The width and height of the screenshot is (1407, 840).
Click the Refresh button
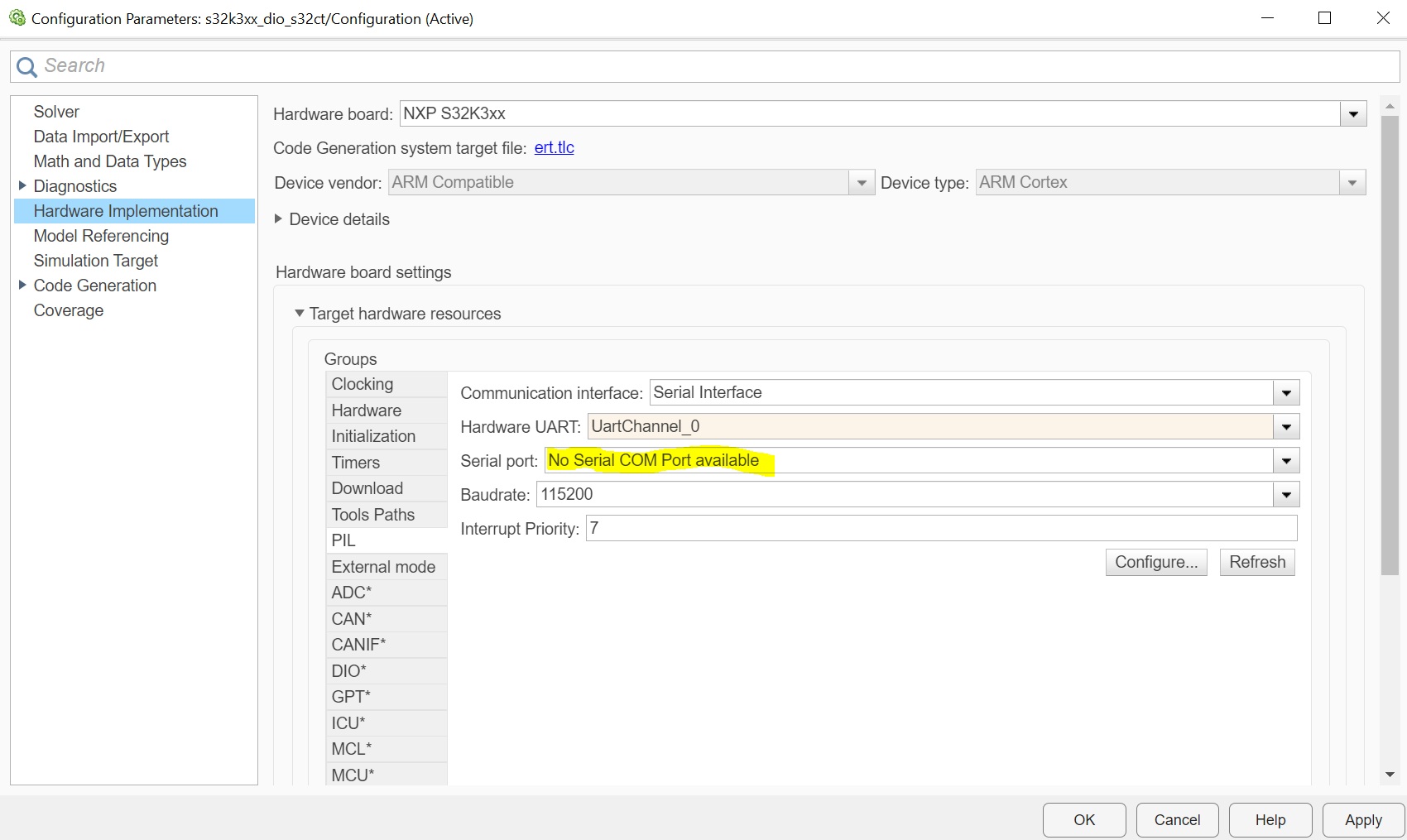(x=1256, y=562)
